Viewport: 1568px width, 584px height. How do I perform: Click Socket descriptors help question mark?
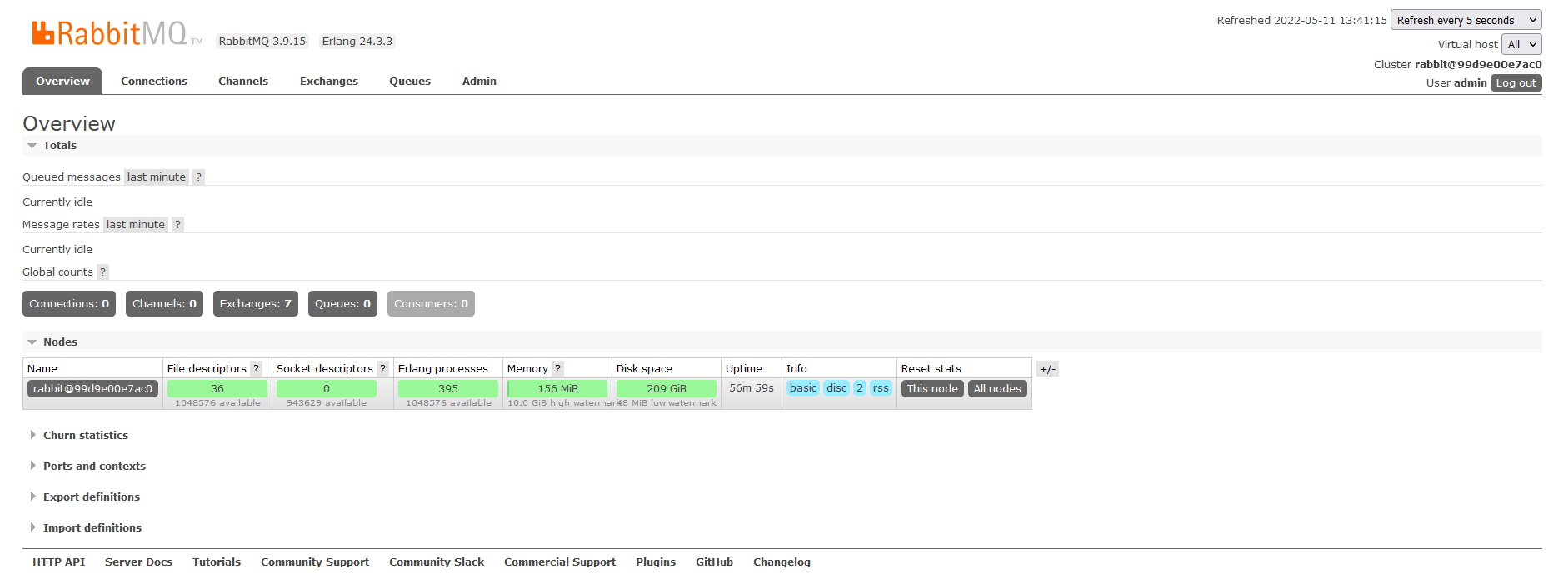(x=382, y=369)
